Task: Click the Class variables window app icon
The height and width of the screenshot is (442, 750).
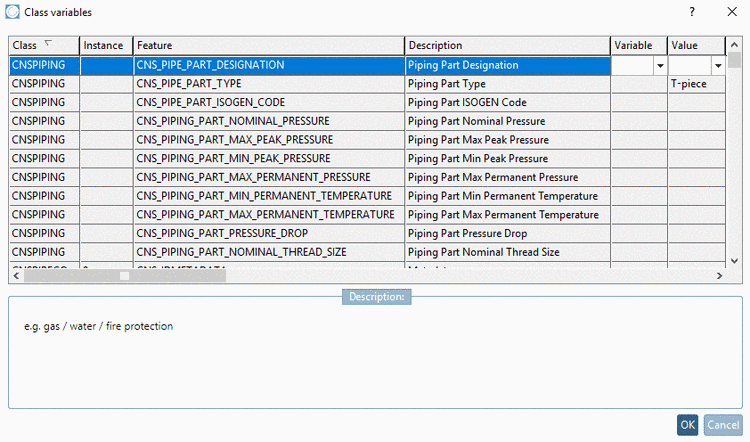Action: 12,12
